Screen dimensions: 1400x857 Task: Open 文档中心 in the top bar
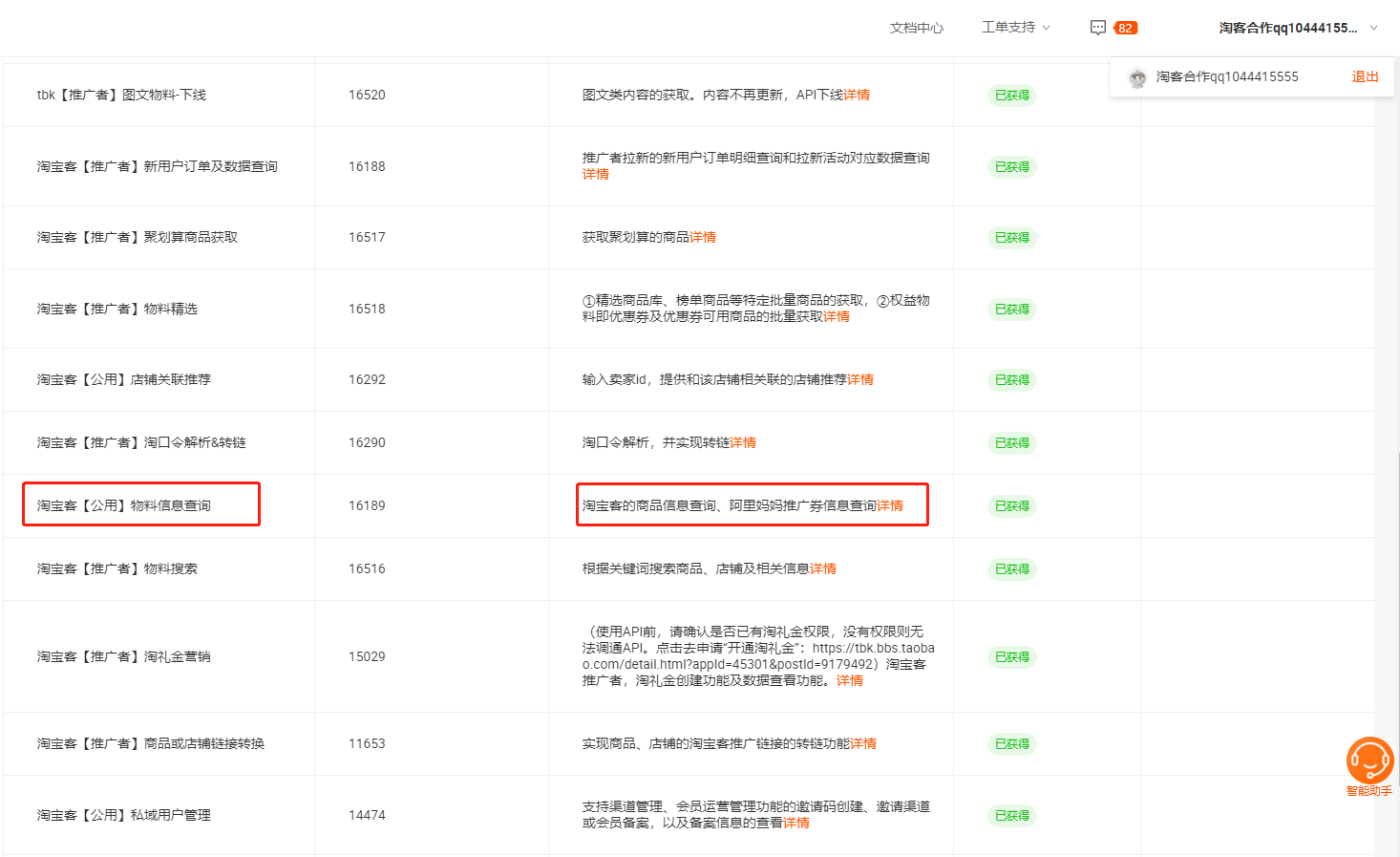click(x=916, y=28)
